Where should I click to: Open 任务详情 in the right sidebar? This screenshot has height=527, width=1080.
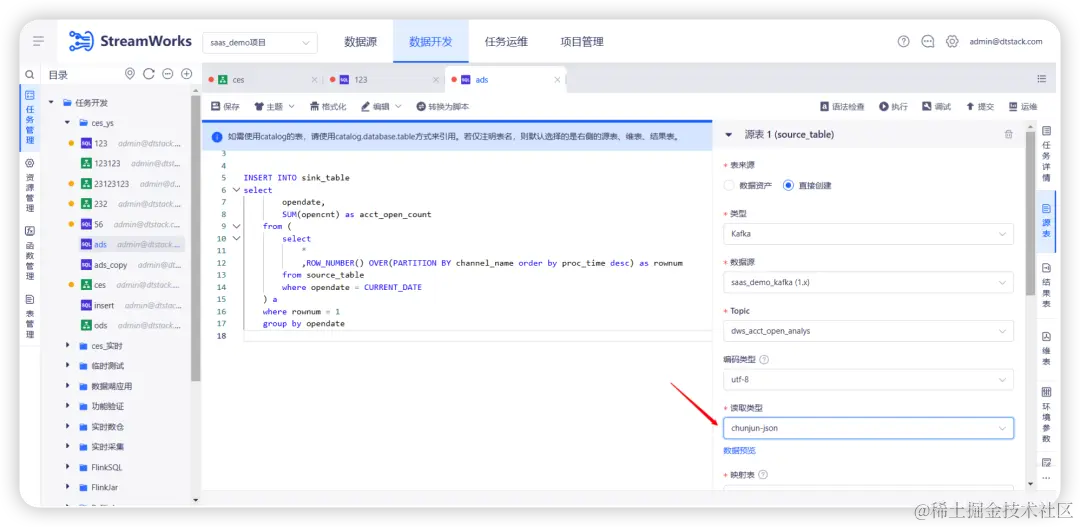click(x=1046, y=152)
